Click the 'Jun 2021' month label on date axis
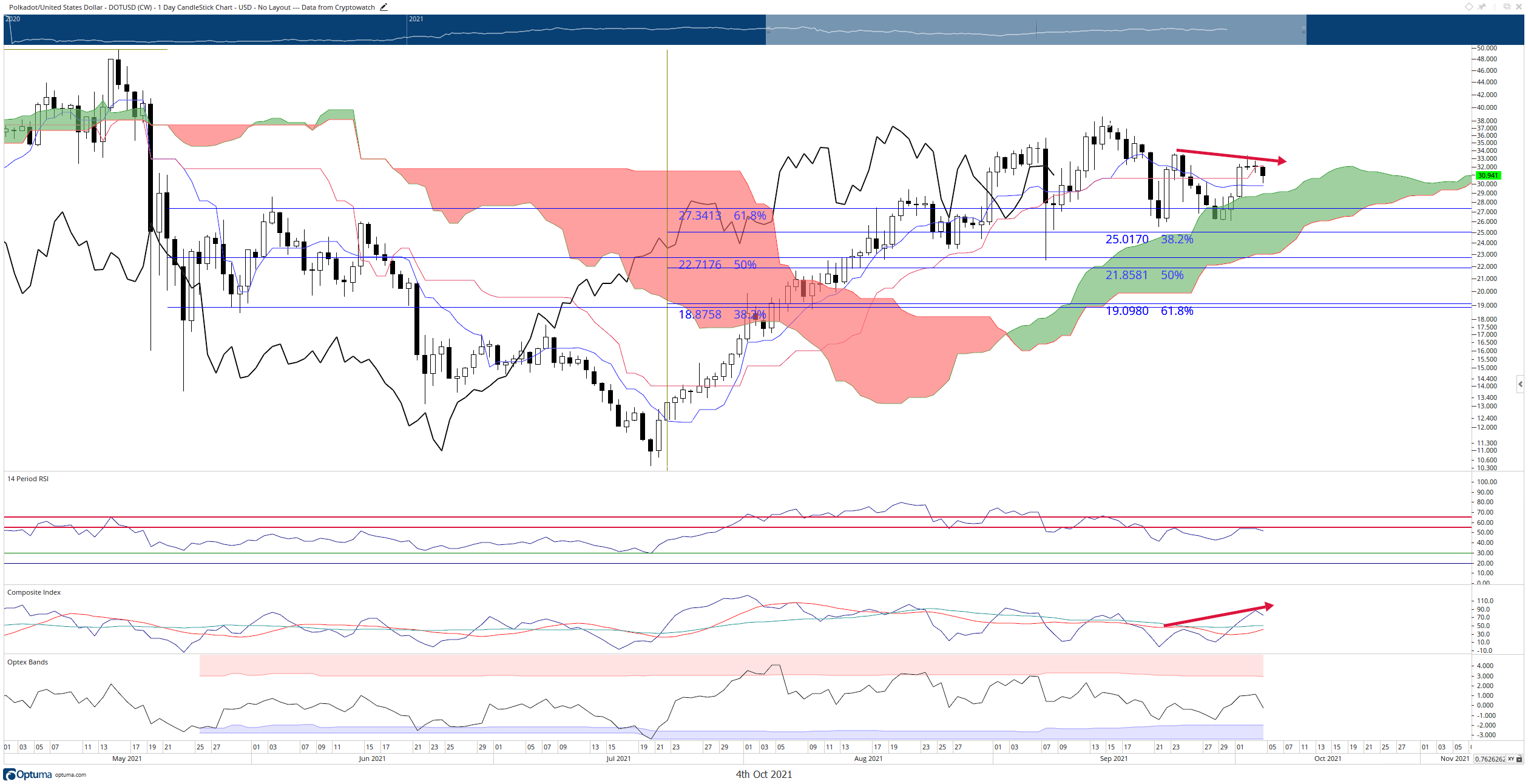1528x784 pixels. [x=372, y=759]
